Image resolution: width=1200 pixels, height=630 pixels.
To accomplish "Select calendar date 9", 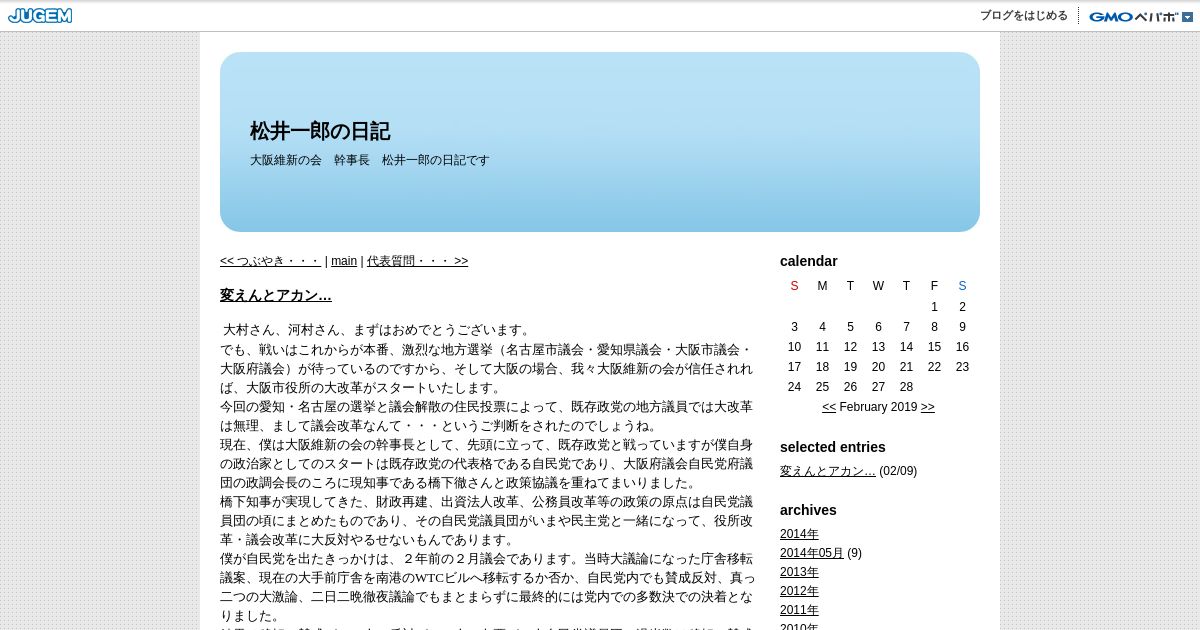I will pyautogui.click(x=962, y=327).
